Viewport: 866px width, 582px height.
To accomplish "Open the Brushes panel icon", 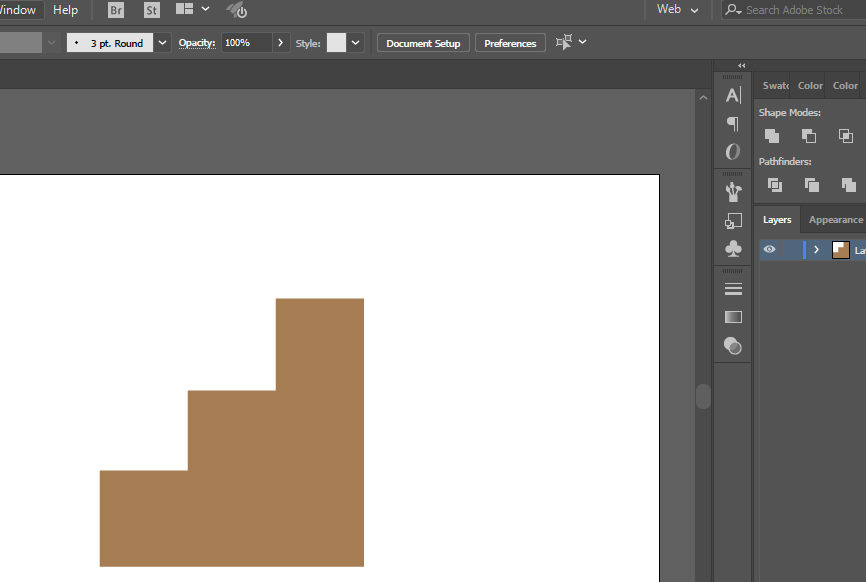I will [x=733, y=190].
